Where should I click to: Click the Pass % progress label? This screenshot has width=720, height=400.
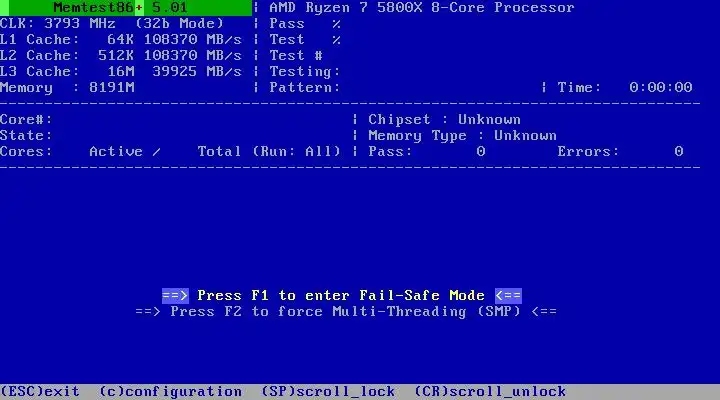click(305, 23)
